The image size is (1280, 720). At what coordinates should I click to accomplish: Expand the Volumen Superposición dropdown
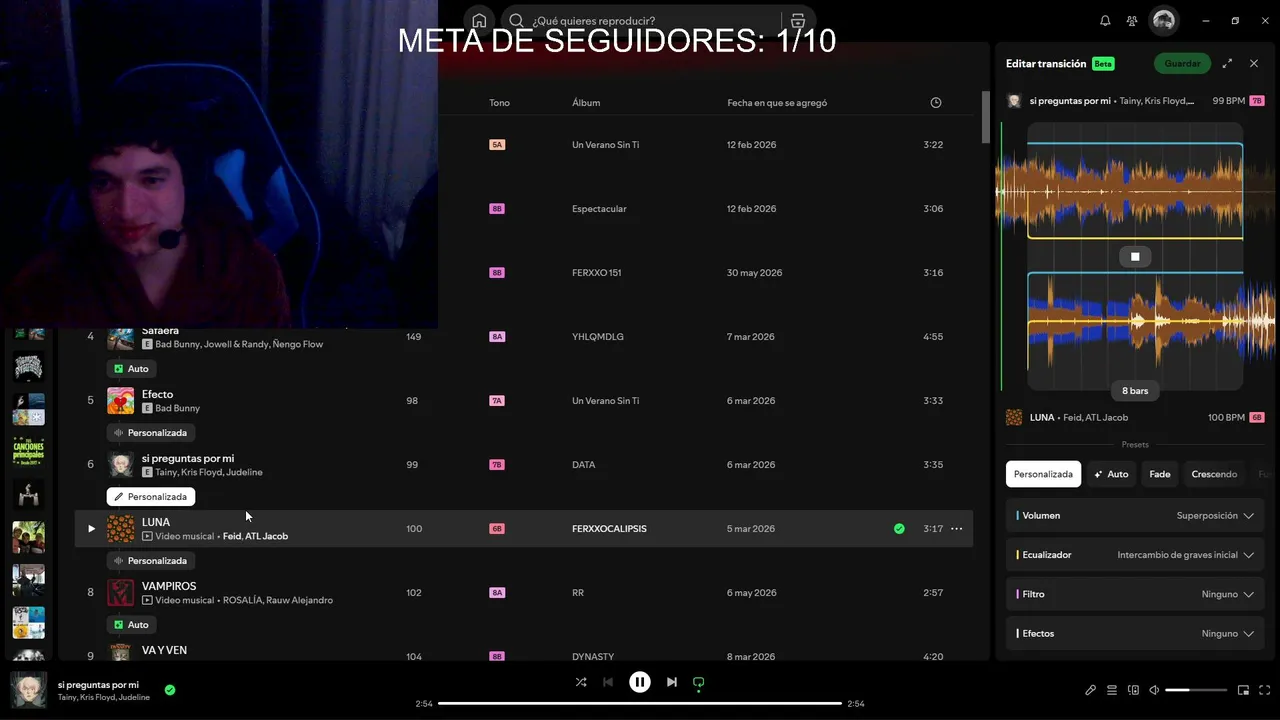(1135, 516)
